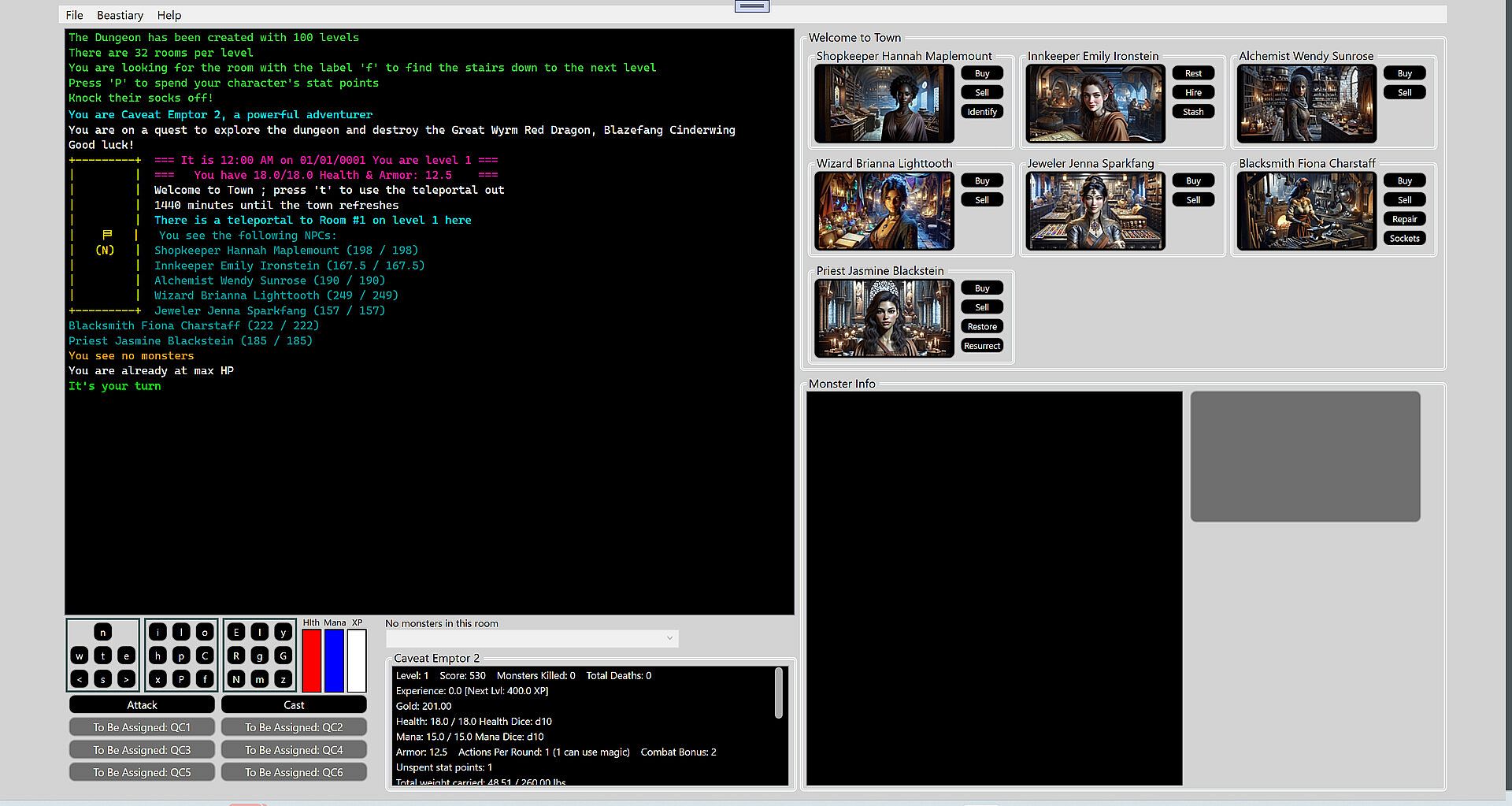
Task: Click the red Hlth health bar
Action: click(312, 660)
